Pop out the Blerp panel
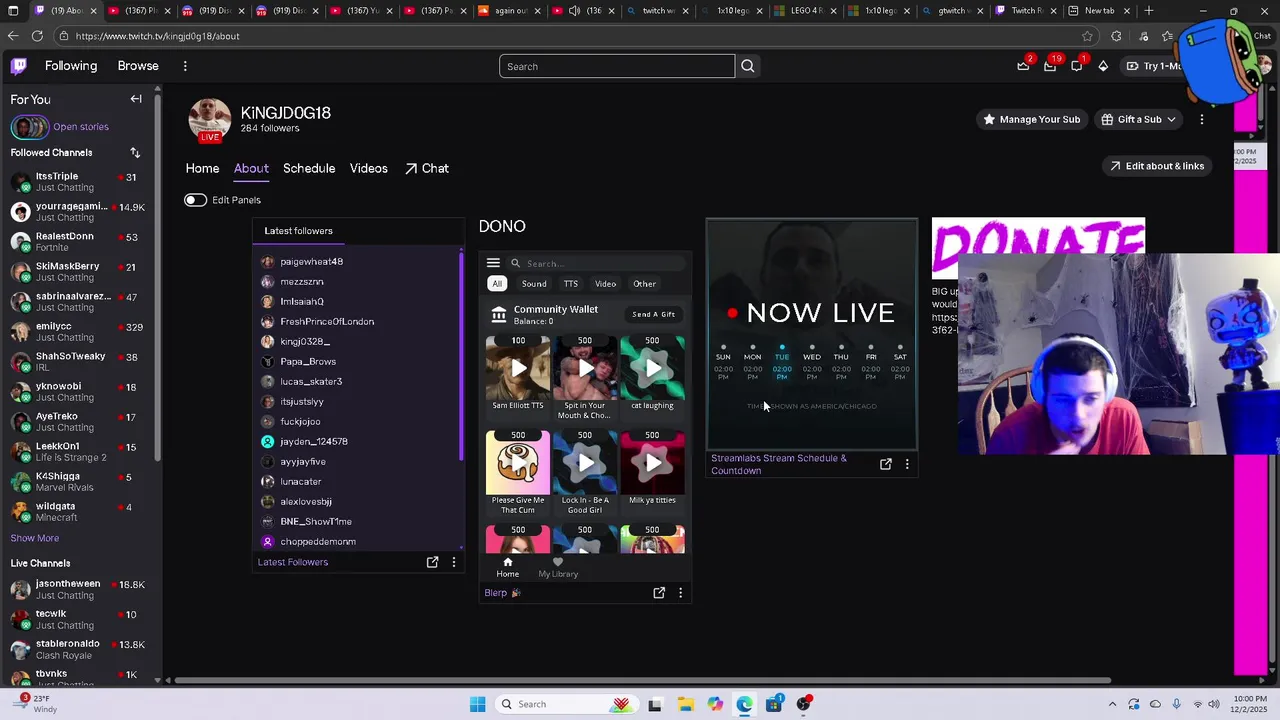The width and height of the screenshot is (1280, 720). pyautogui.click(x=659, y=593)
